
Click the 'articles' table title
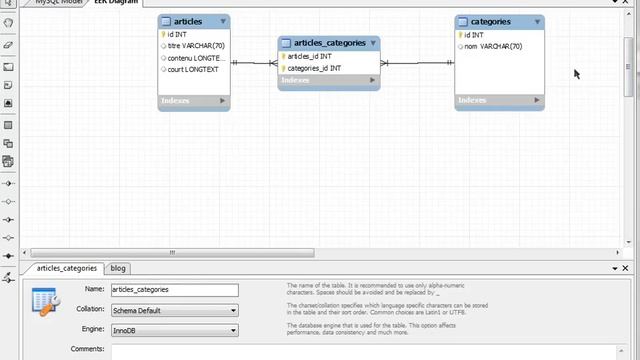[188, 22]
